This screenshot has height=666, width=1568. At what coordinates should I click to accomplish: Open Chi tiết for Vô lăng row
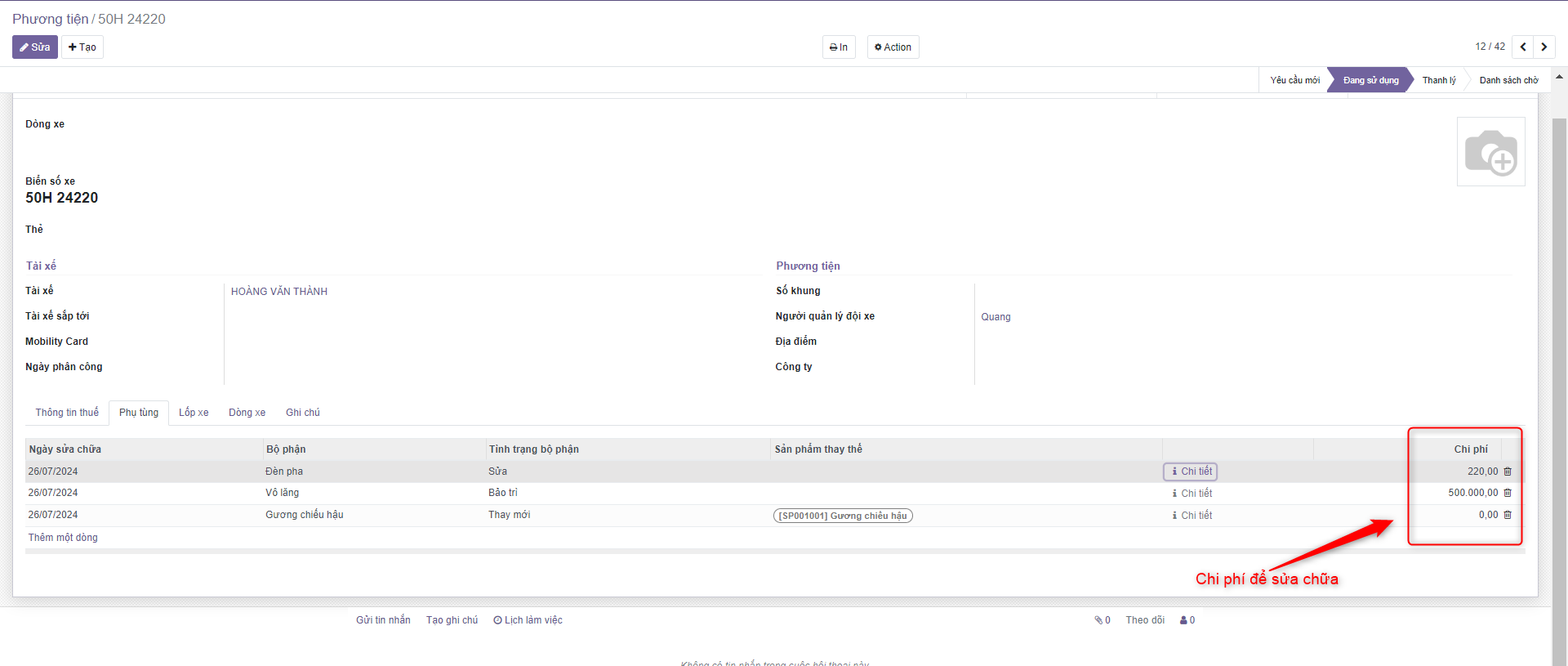pos(1192,494)
